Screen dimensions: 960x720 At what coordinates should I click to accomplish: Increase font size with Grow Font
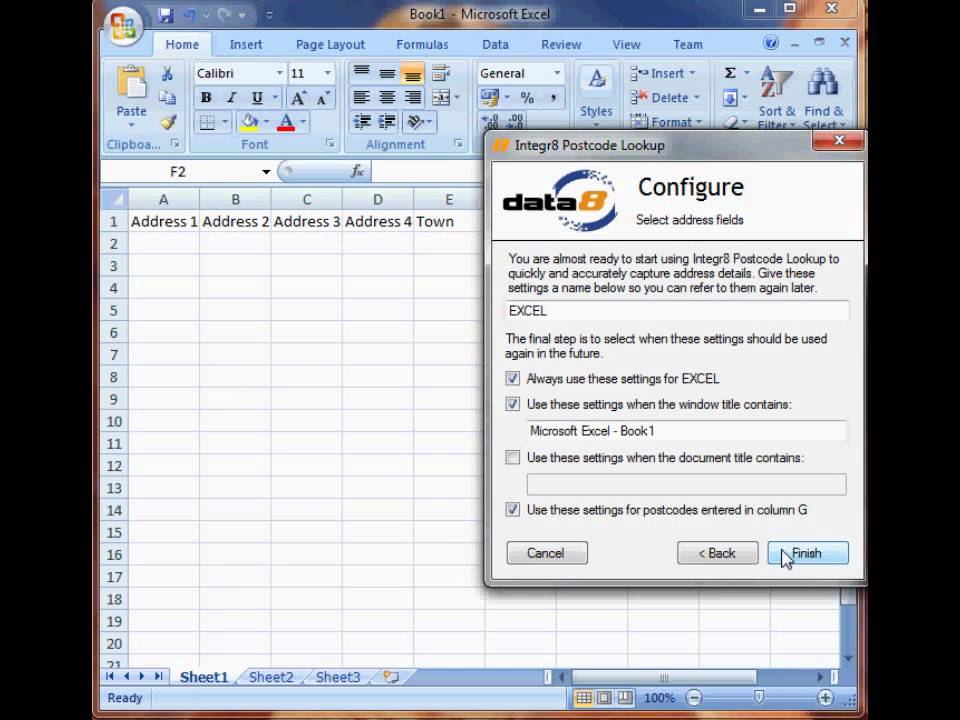click(x=298, y=98)
